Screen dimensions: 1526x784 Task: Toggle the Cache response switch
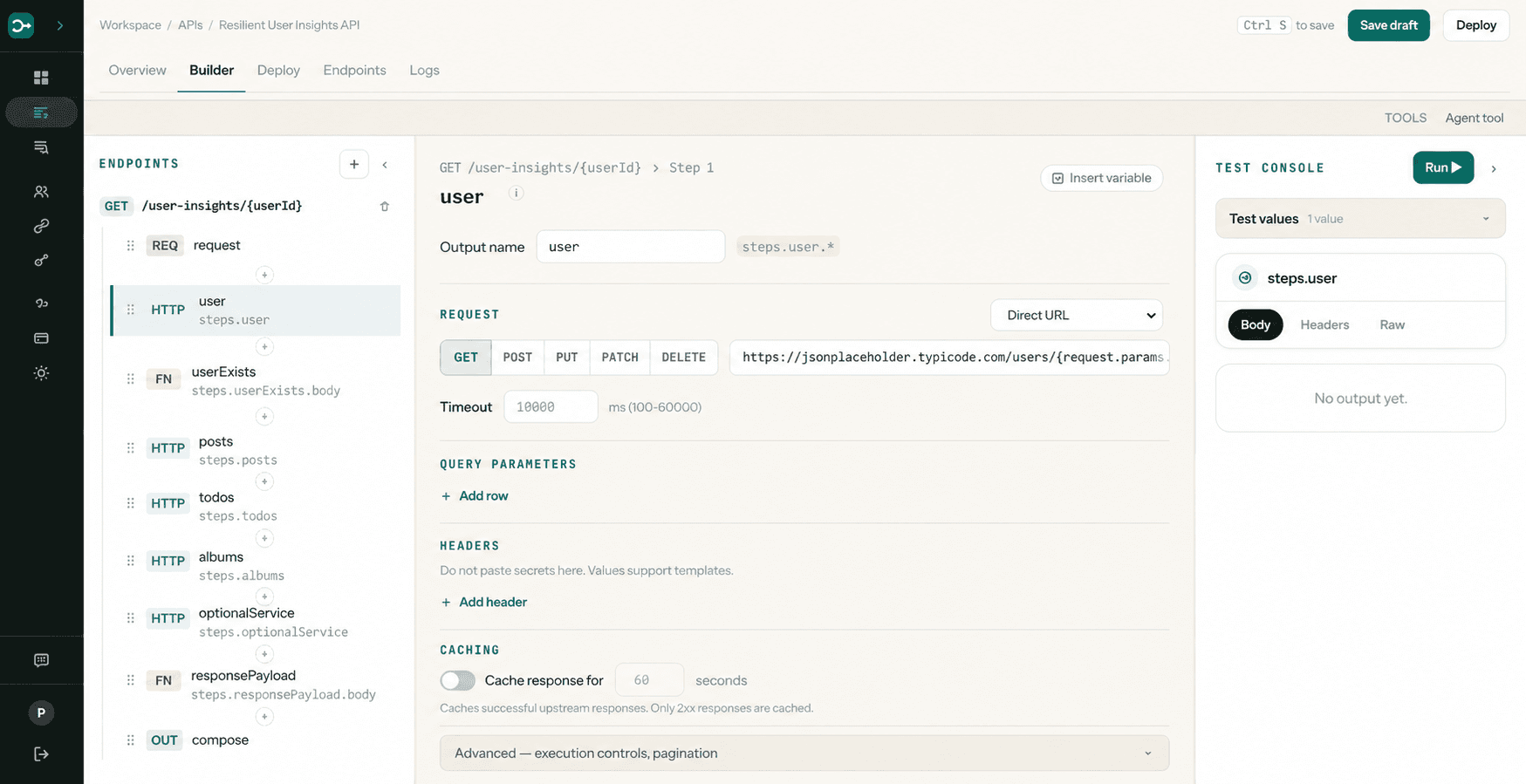[457, 680]
